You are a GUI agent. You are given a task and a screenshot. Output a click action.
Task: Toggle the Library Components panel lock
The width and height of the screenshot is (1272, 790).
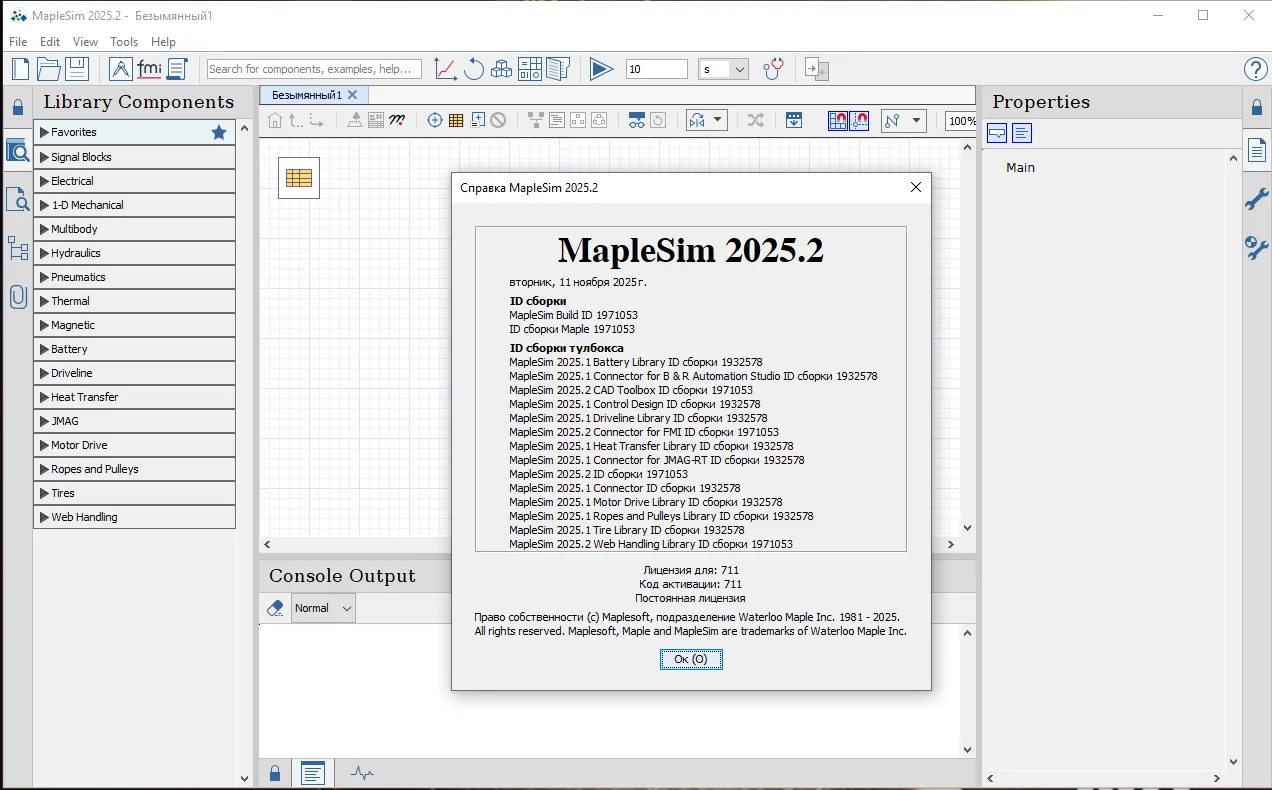click(17, 107)
